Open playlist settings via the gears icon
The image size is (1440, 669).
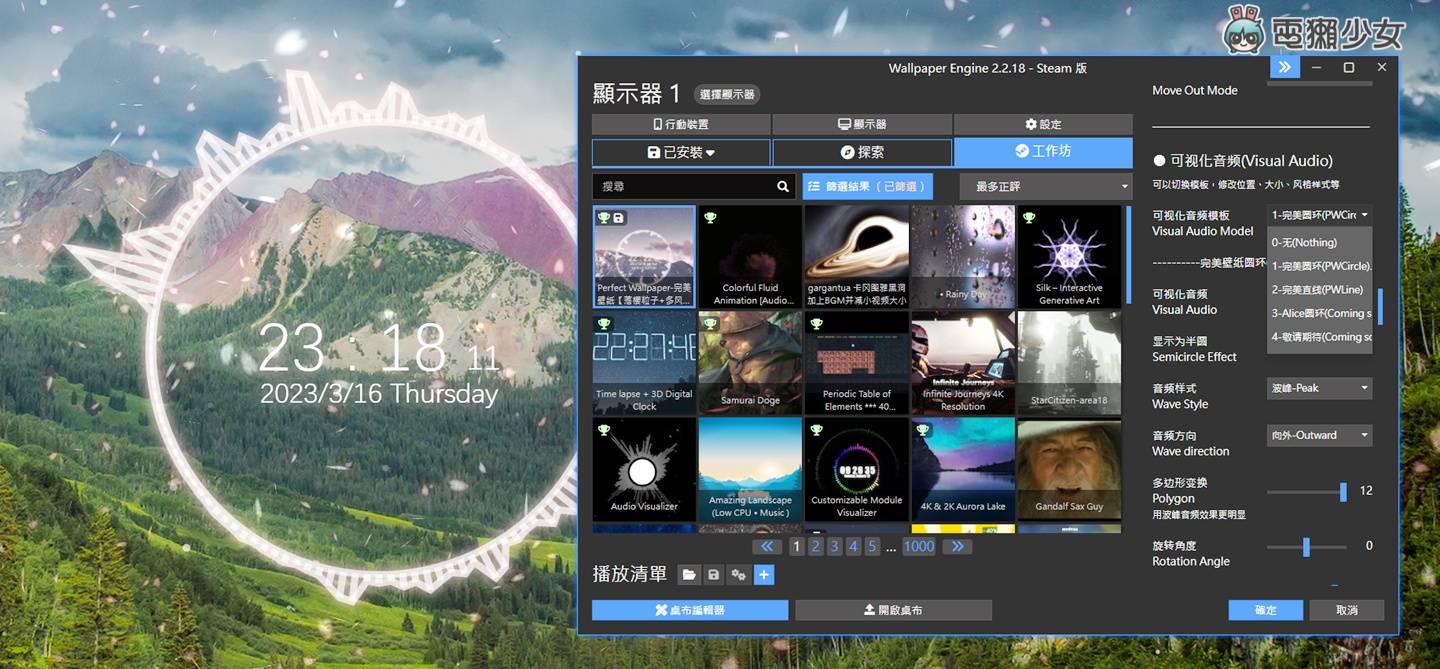(739, 574)
